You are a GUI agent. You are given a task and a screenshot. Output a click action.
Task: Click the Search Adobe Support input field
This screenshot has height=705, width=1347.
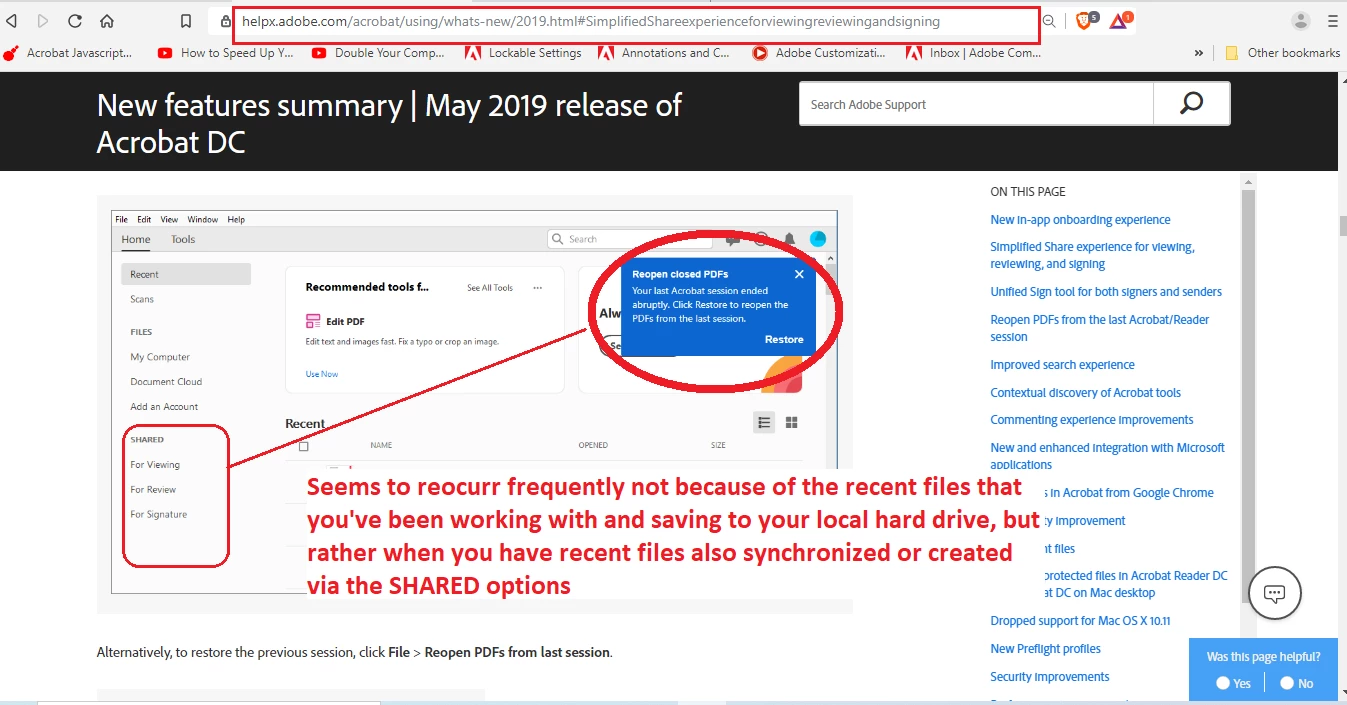976,104
